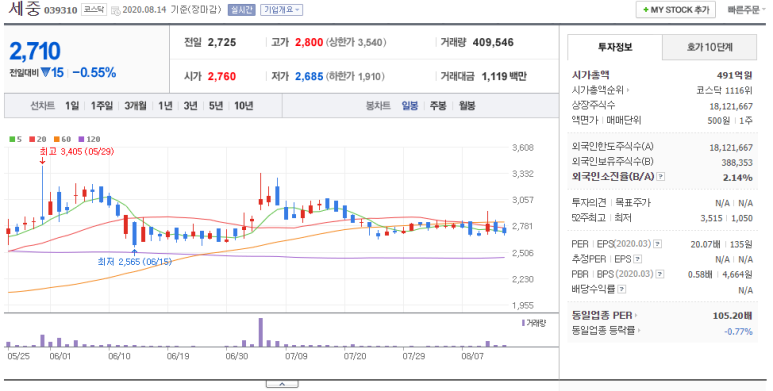
Task: Click the purple 120-day moving average legend
Action: coord(89,139)
